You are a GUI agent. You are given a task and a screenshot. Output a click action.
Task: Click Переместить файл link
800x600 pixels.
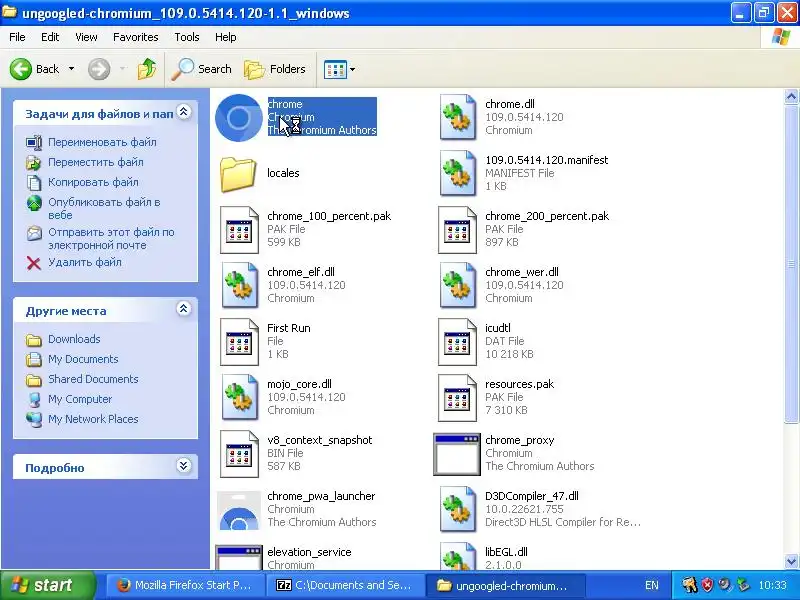95,162
